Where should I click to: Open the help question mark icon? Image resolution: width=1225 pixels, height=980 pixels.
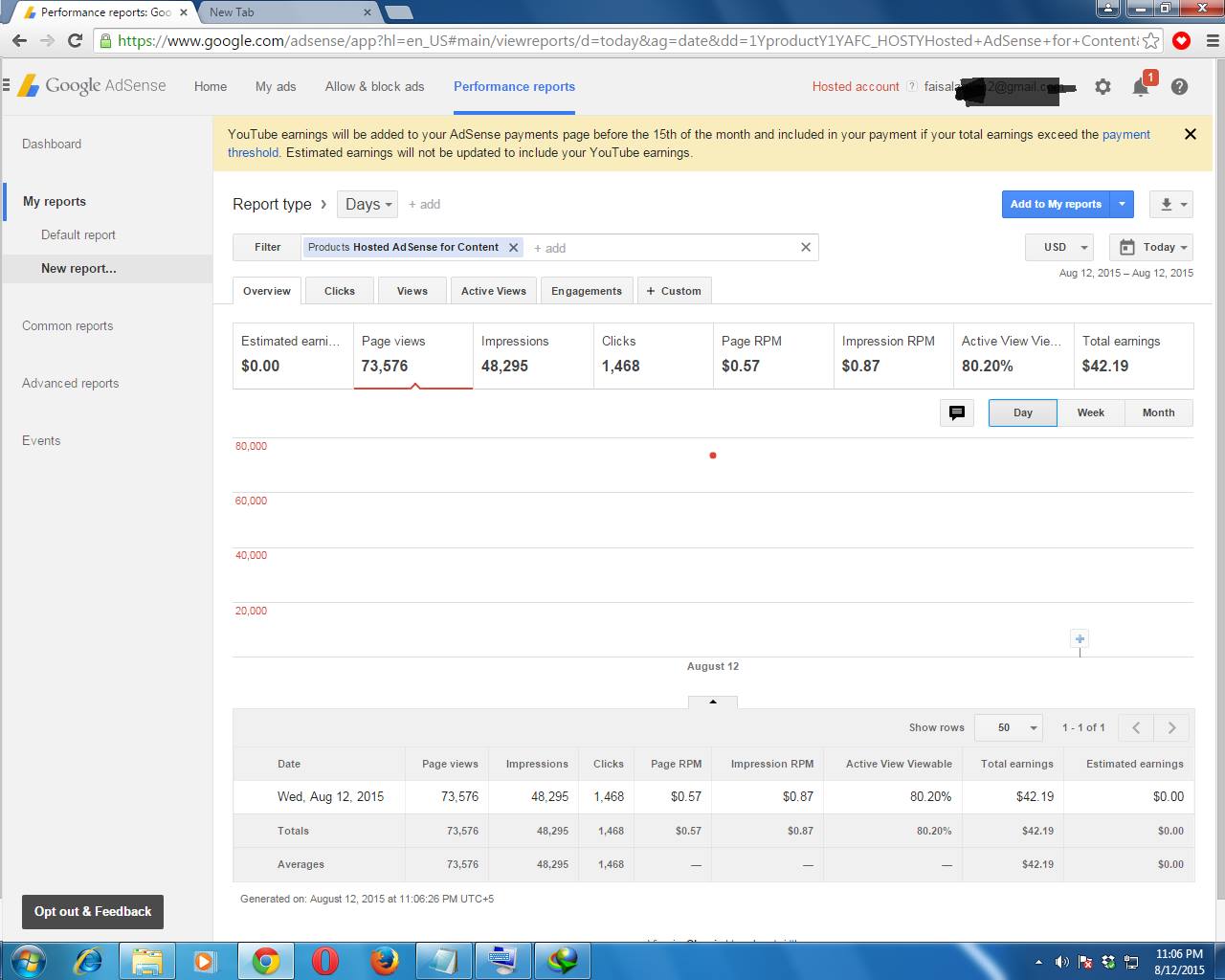point(1179,86)
